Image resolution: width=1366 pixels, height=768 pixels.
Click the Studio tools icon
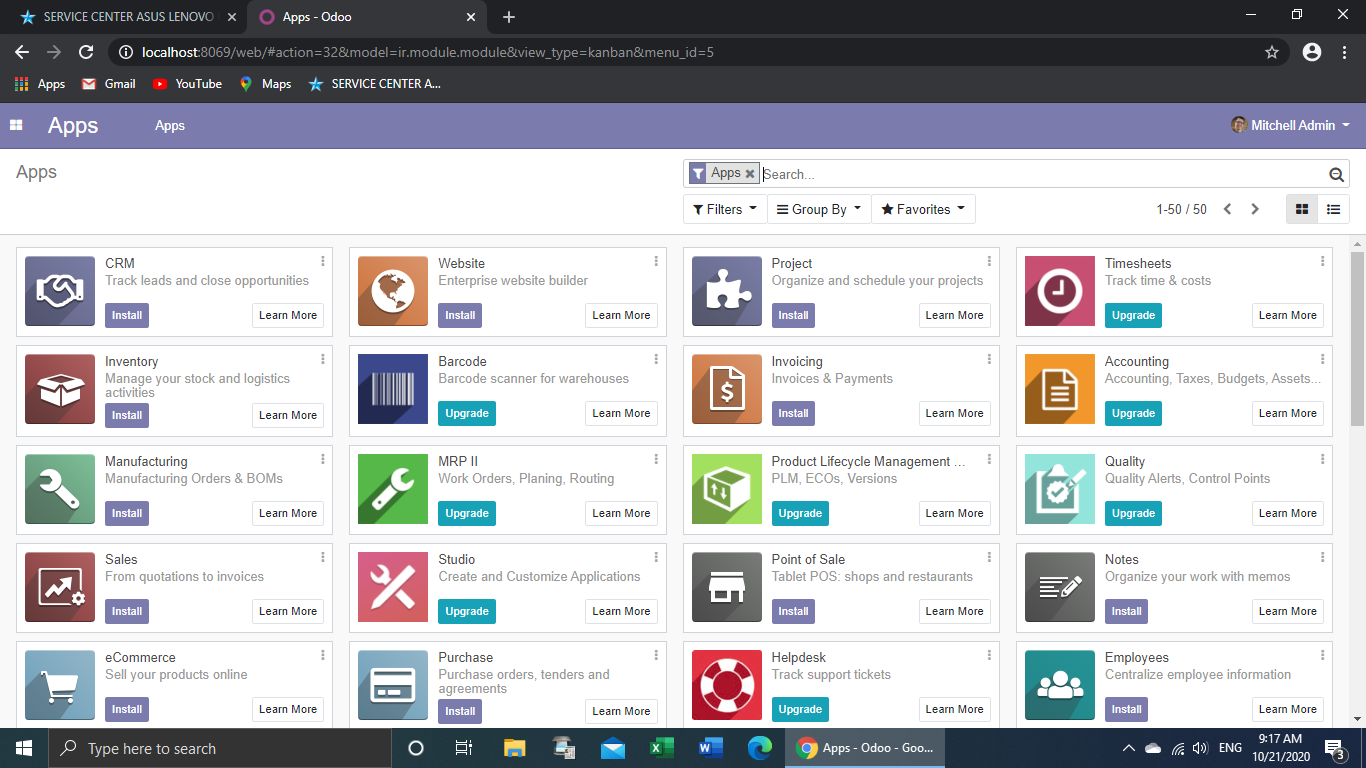[x=393, y=587]
